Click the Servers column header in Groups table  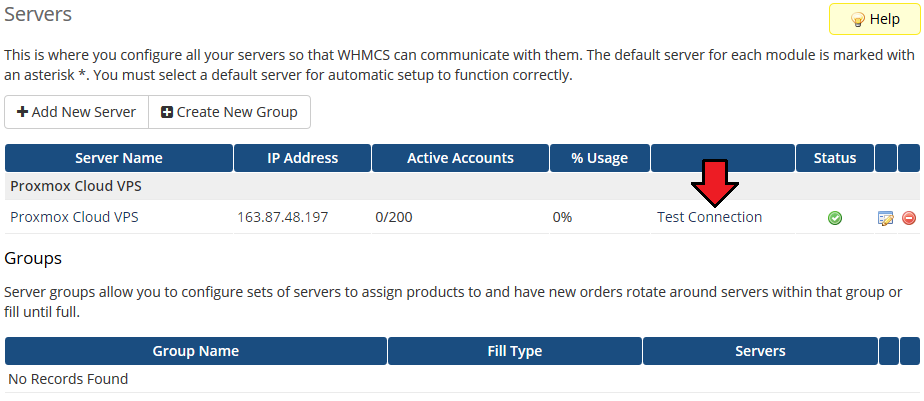[760, 351]
